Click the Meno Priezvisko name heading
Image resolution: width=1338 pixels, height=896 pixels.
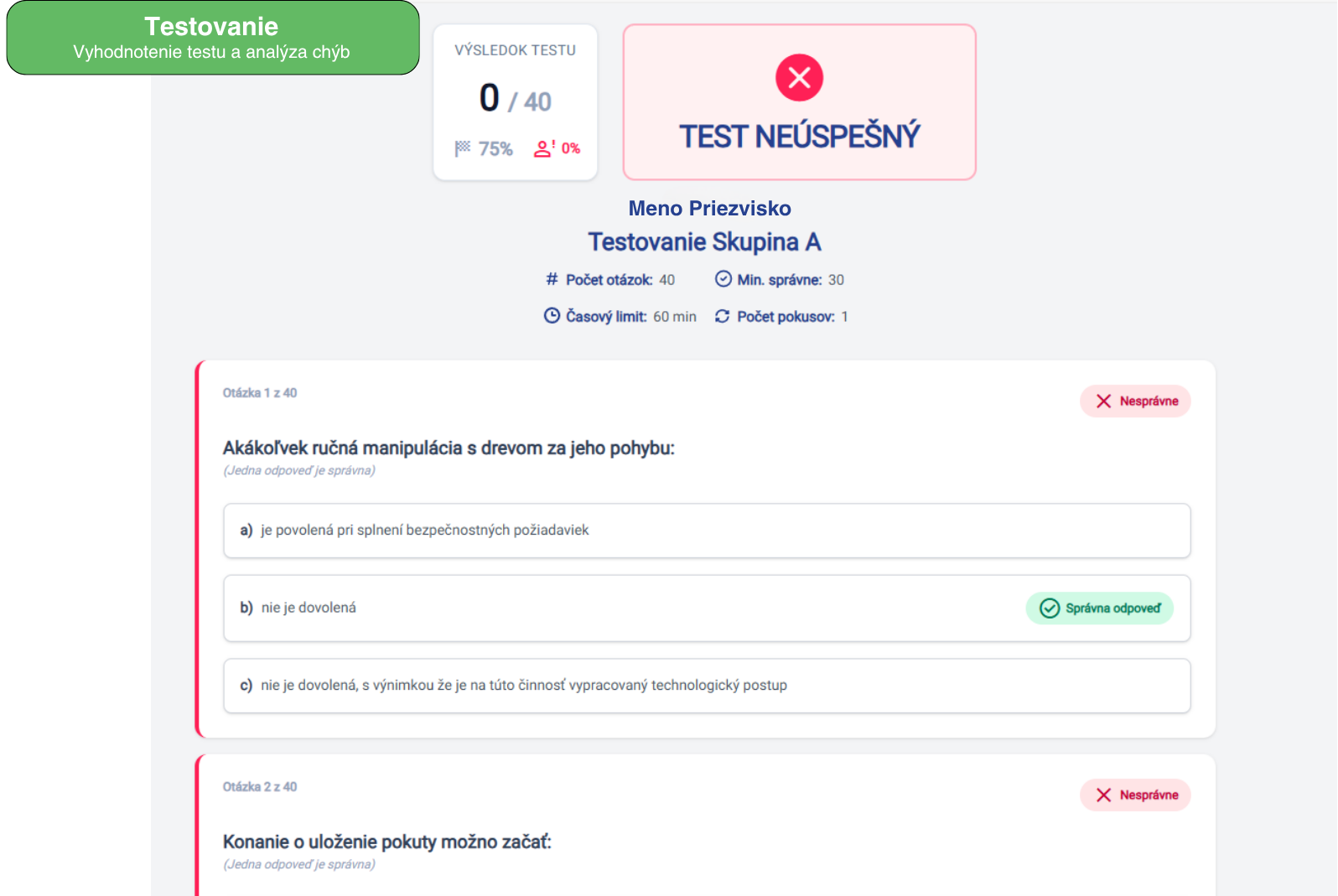709,208
